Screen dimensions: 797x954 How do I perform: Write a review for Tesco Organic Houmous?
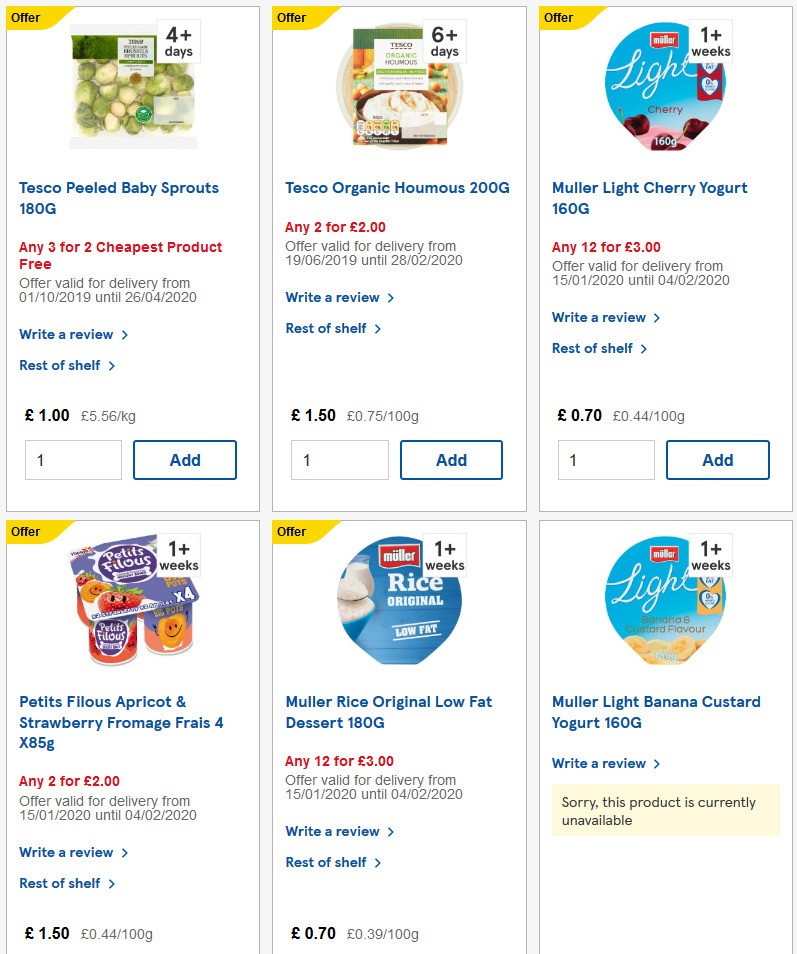(333, 297)
